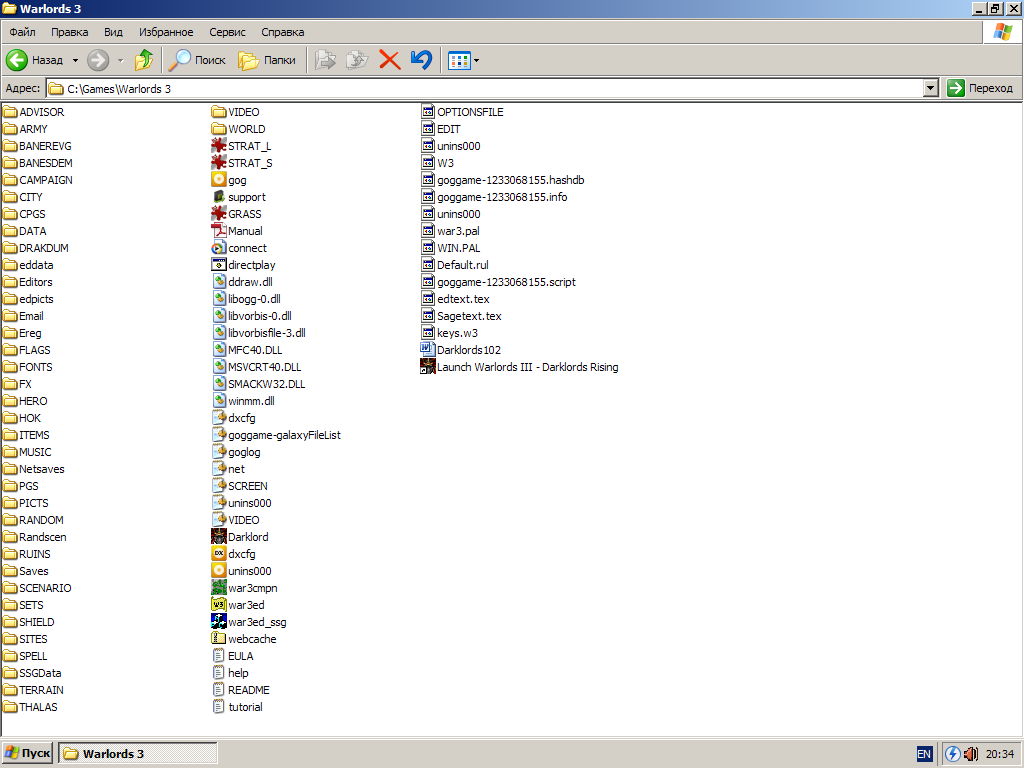Select the Default.rul file

pyautogui.click(x=455, y=264)
